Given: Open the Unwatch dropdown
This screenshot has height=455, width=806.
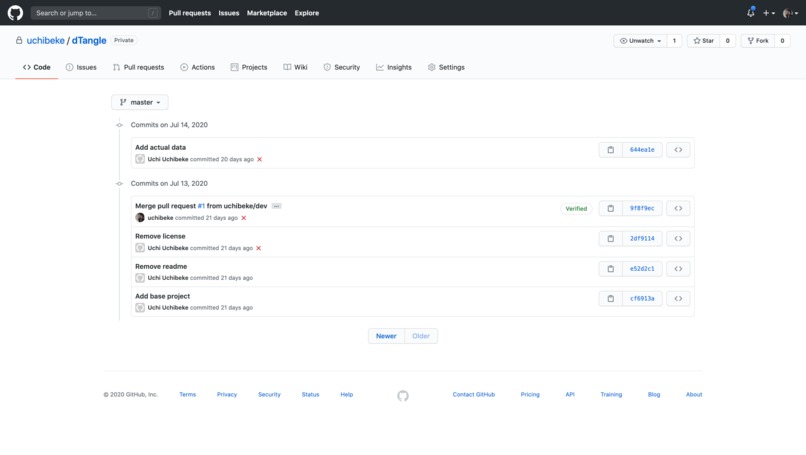Looking at the screenshot, I should pos(640,41).
